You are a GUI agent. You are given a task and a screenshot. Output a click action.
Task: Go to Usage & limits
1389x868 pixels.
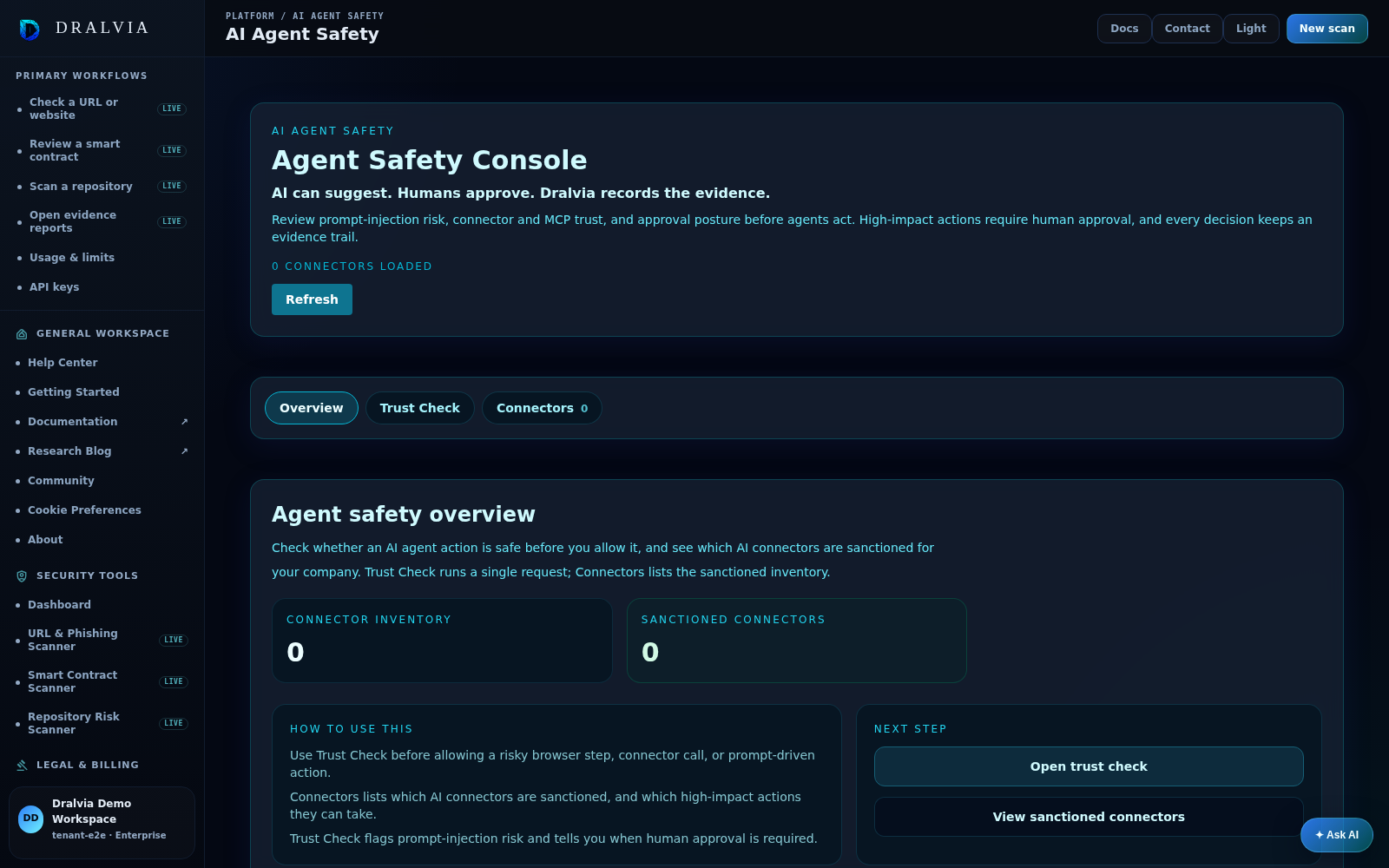(102, 258)
